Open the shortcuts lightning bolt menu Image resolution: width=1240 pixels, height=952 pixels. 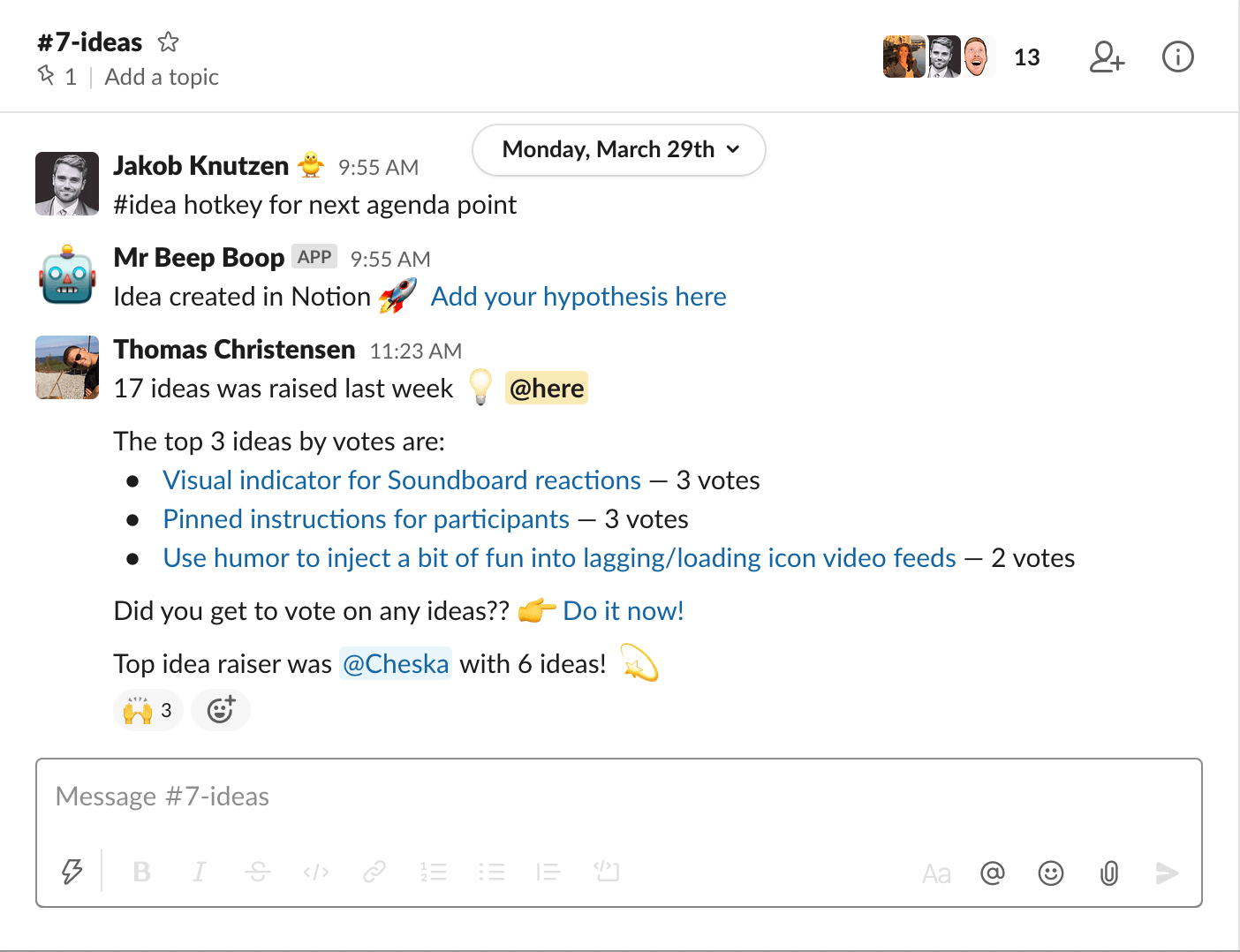[x=71, y=872]
